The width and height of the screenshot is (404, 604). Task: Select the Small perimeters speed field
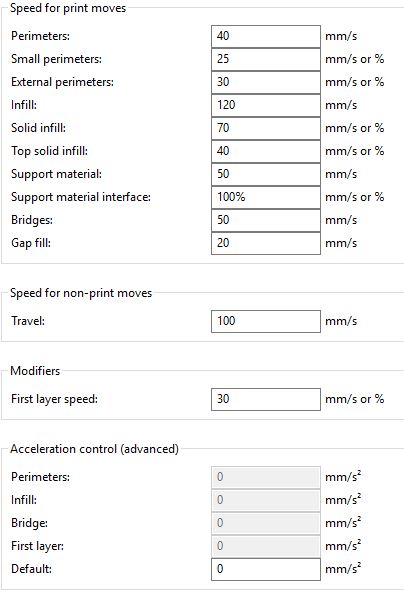tap(266, 59)
